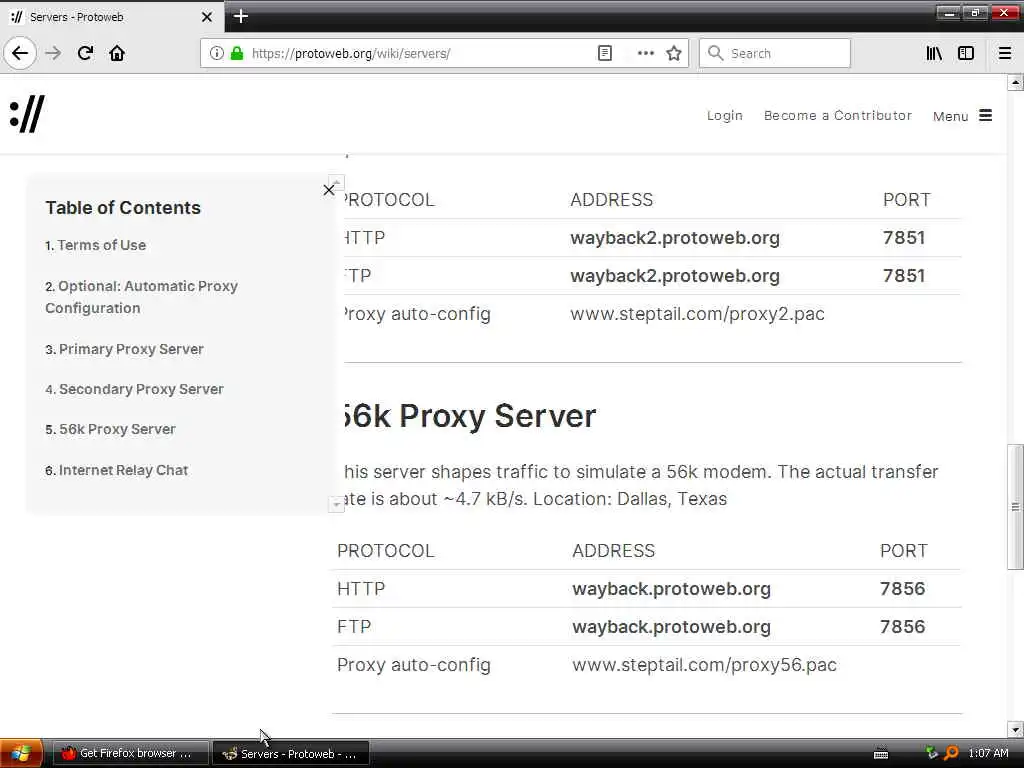Click the Windows Start button
The width and height of the screenshot is (1024, 768).
[21, 753]
